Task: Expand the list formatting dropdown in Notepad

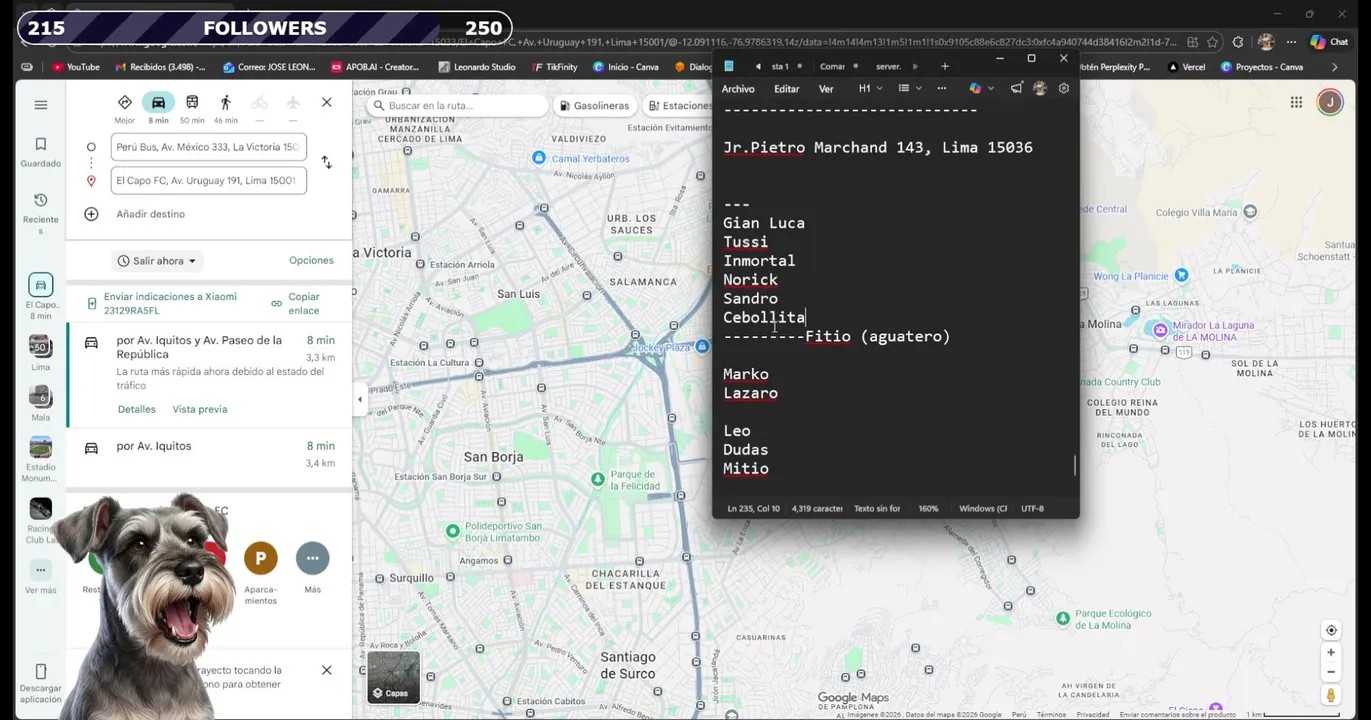Action: (x=909, y=88)
